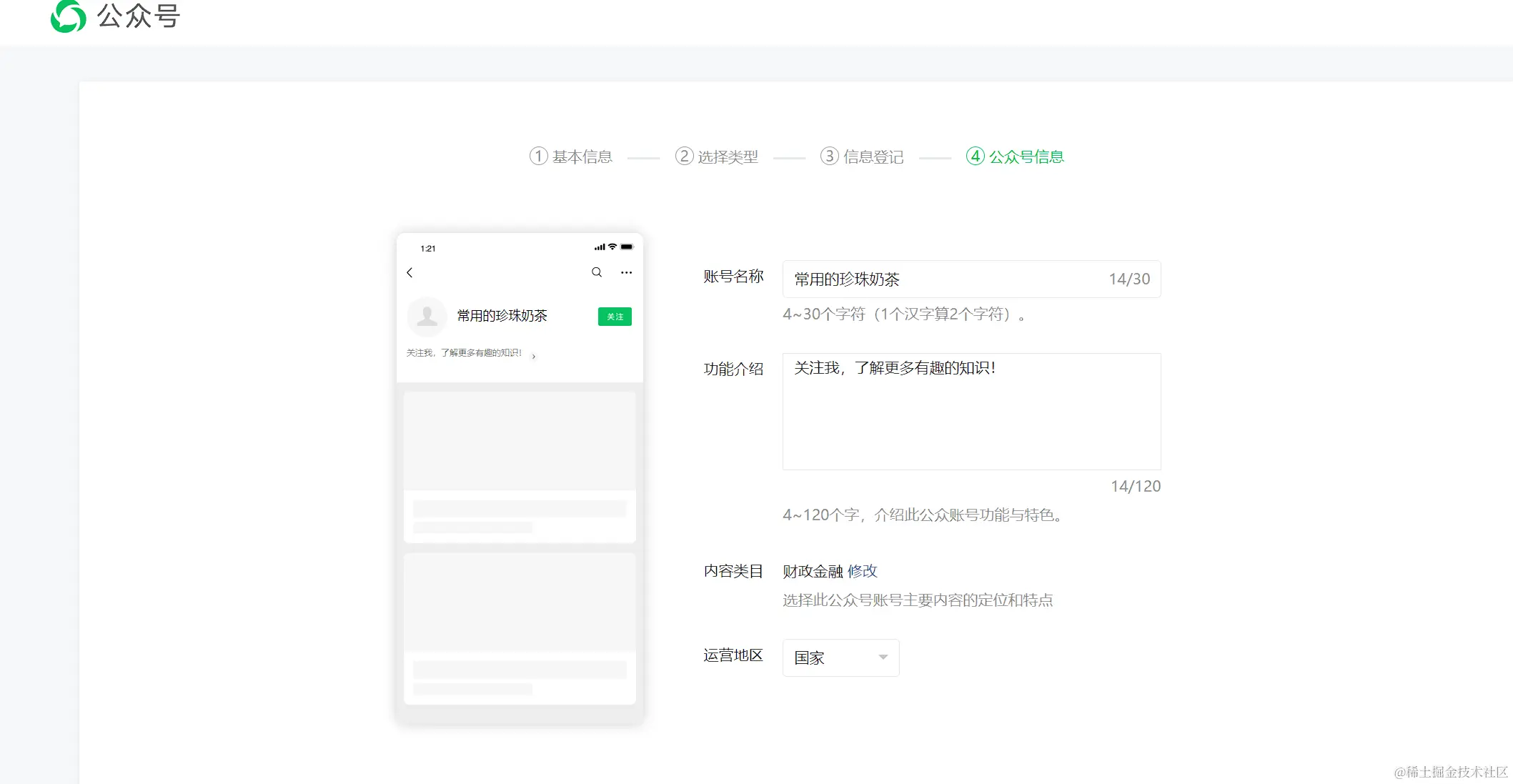
Task: Go to step 选择类型
Action: click(x=728, y=157)
